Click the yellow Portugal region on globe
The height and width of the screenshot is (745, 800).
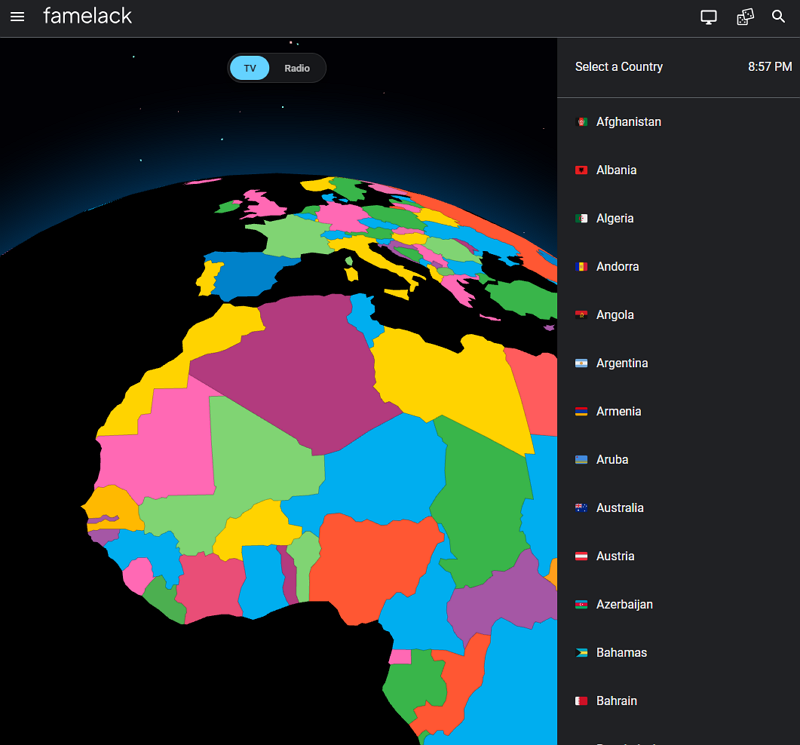[x=208, y=278]
